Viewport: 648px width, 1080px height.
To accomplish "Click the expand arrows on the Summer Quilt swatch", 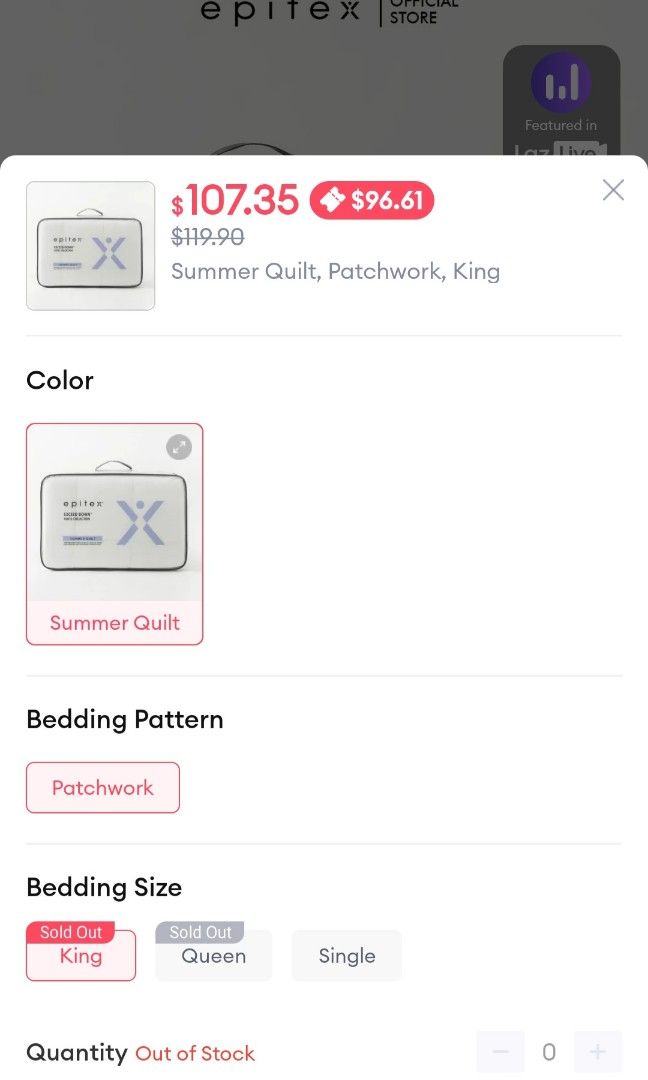I will tap(179, 446).
